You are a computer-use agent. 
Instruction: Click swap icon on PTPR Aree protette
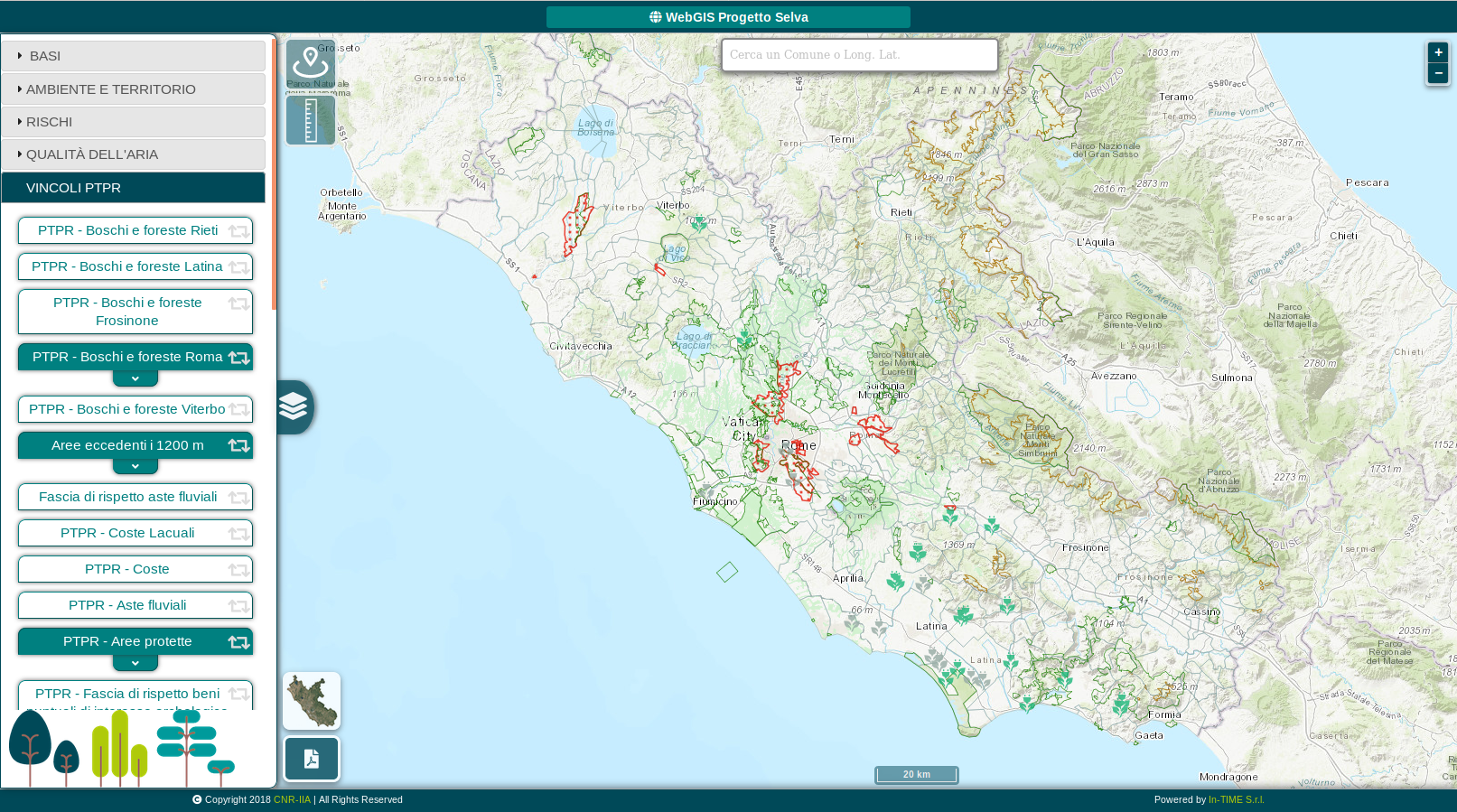(x=238, y=642)
